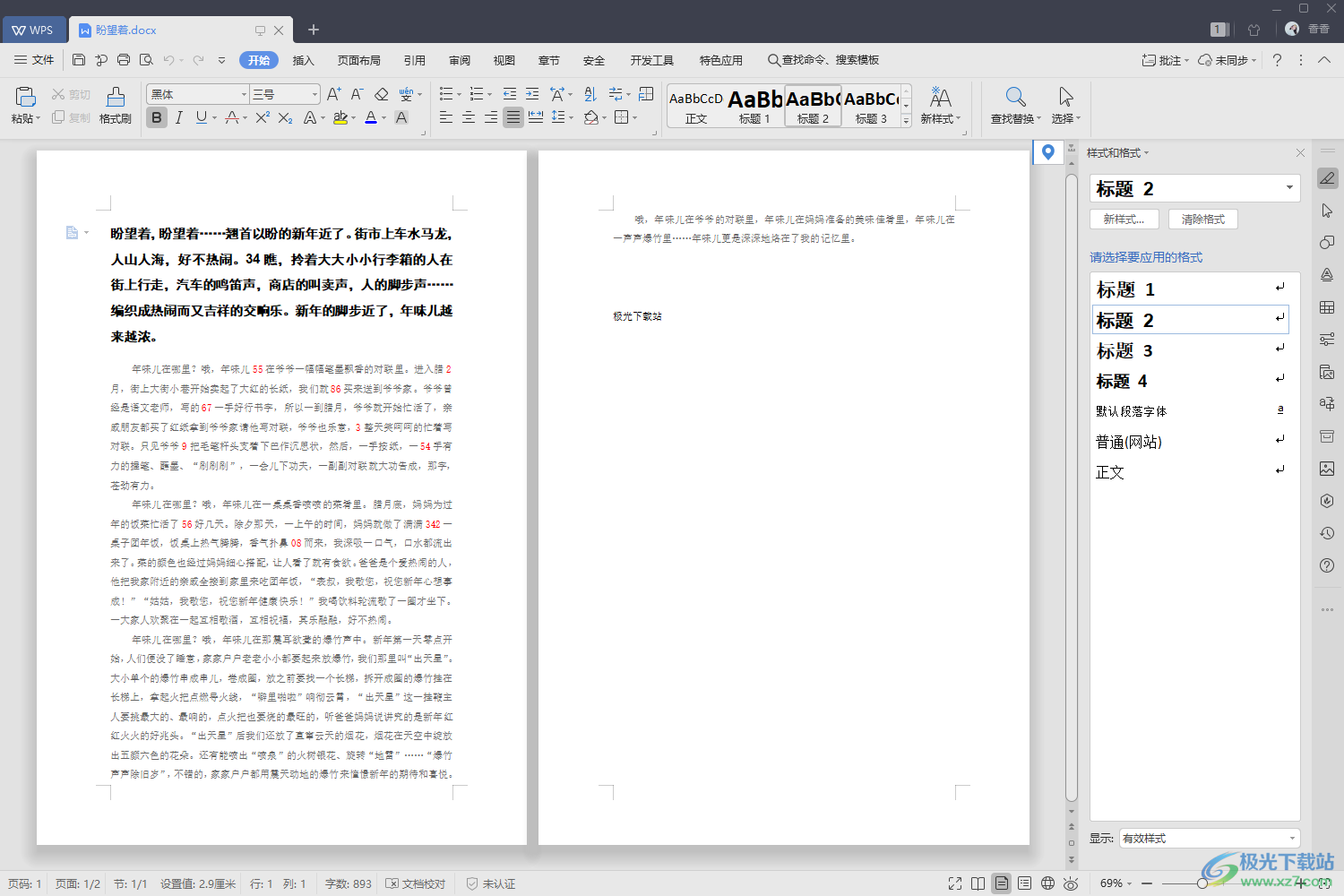Open the line spacing dropdown
The height and width of the screenshot is (896, 1344).
[570, 118]
